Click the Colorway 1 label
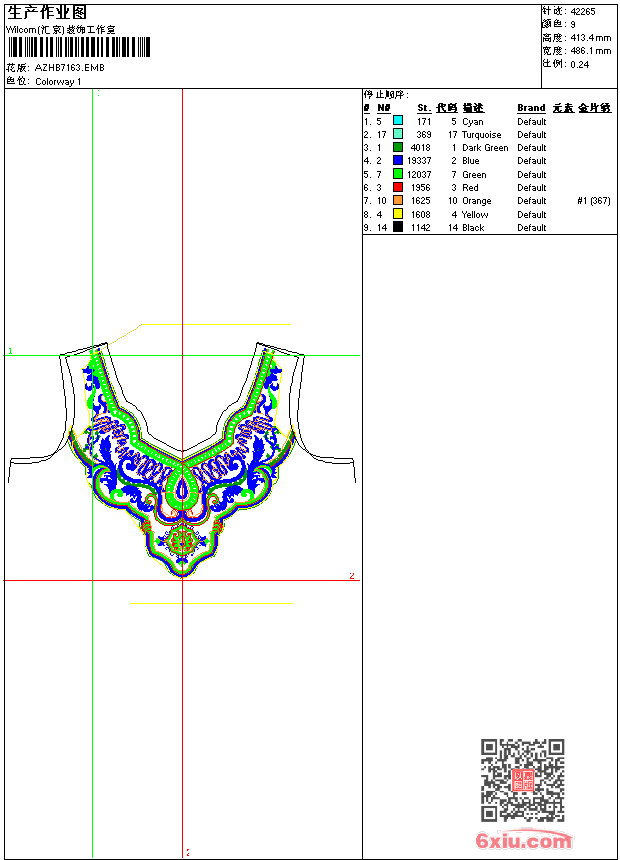Viewport: 620px width, 860px height. pyautogui.click(x=59, y=82)
